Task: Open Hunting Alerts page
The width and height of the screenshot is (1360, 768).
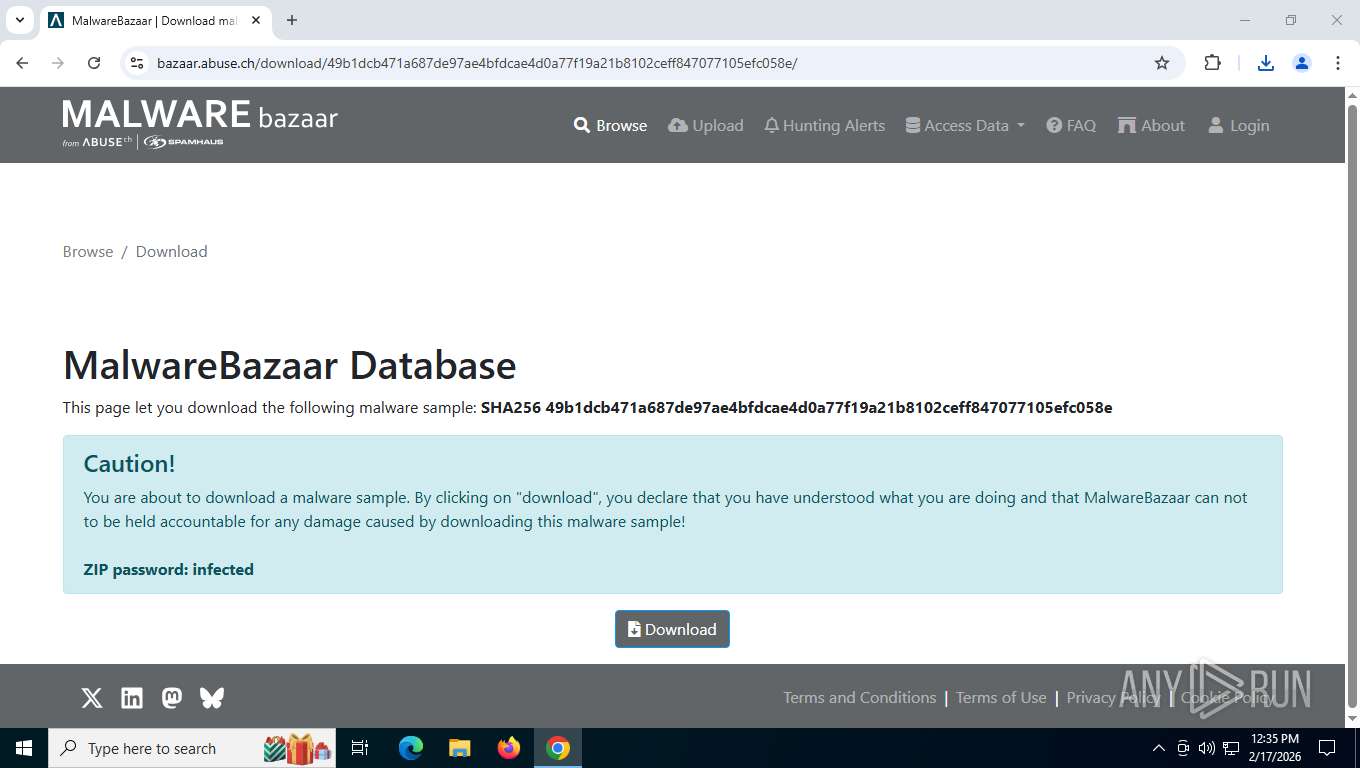Action: click(x=825, y=125)
